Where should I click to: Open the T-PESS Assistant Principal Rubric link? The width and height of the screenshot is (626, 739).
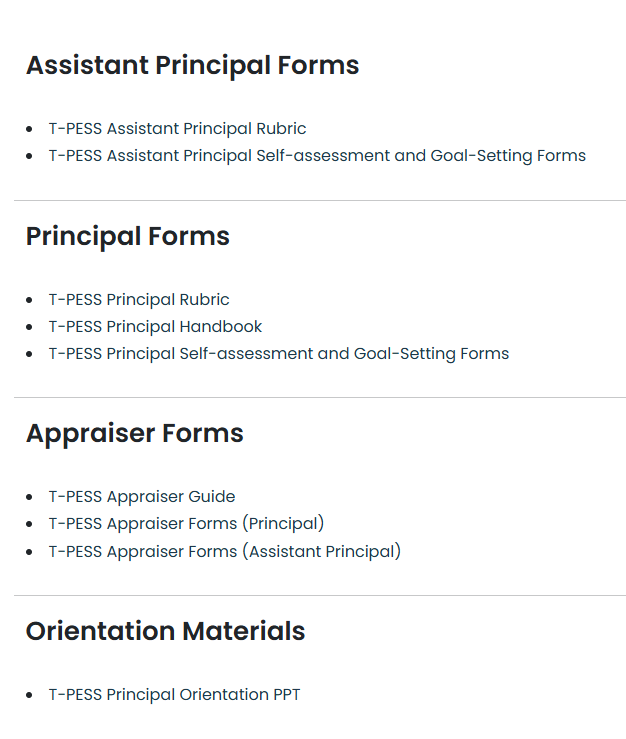point(177,129)
